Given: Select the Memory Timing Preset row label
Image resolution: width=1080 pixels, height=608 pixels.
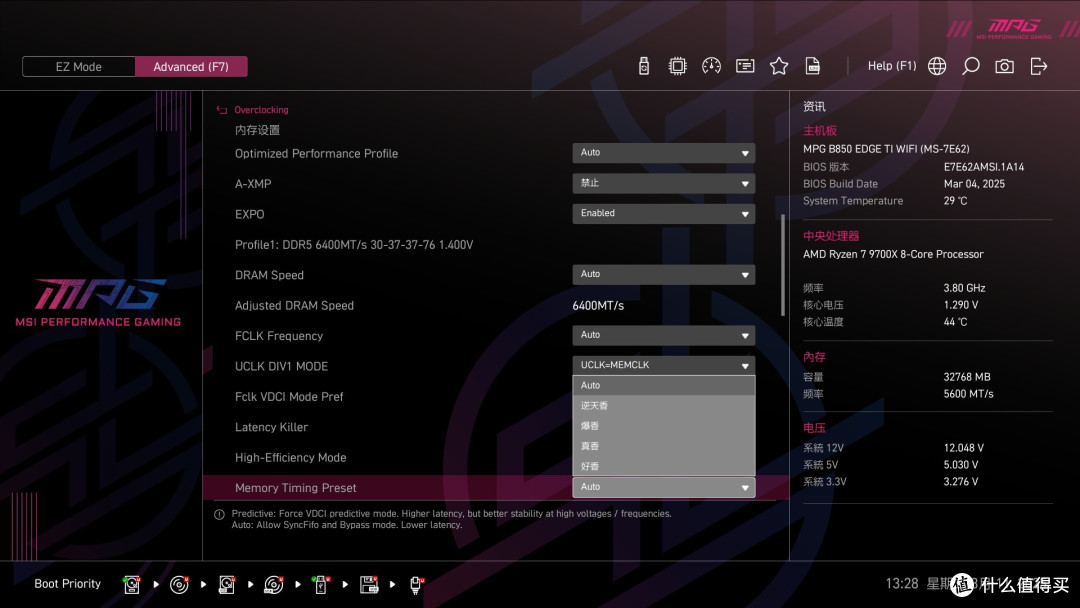Looking at the screenshot, I should point(295,488).
